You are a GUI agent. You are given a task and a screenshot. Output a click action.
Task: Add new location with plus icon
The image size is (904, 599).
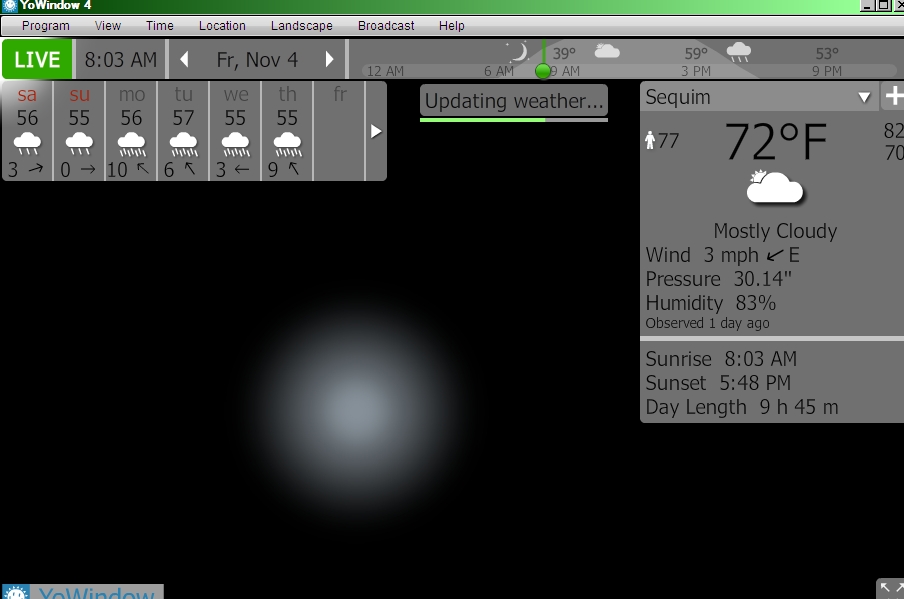893,97
